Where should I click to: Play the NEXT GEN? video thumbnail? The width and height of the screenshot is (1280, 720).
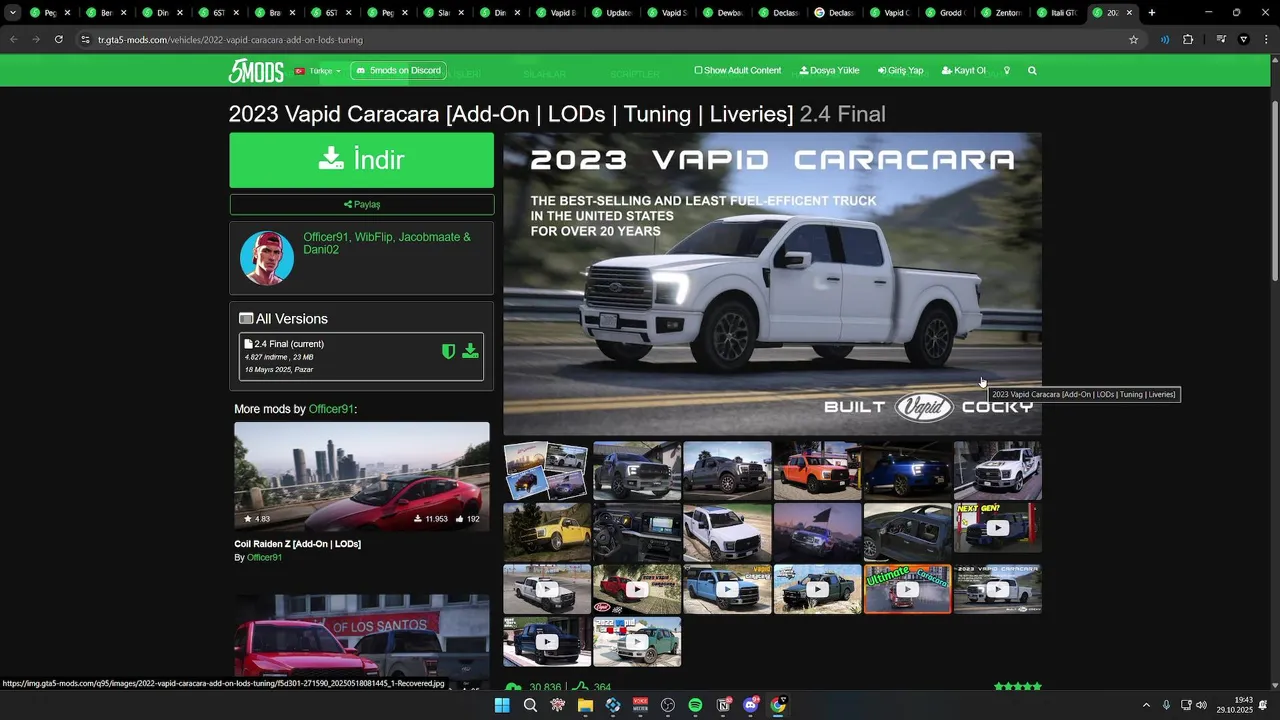pos(997,527)
